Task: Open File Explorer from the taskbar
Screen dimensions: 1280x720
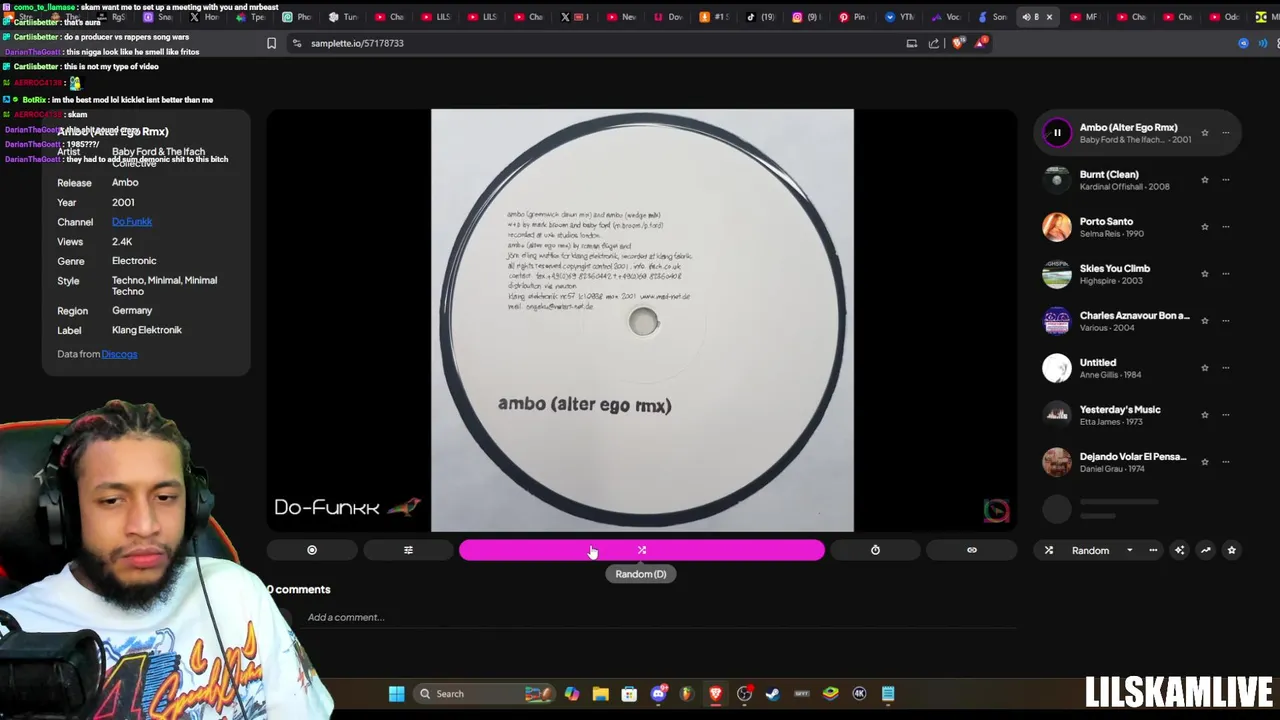Action: point(600,694)
